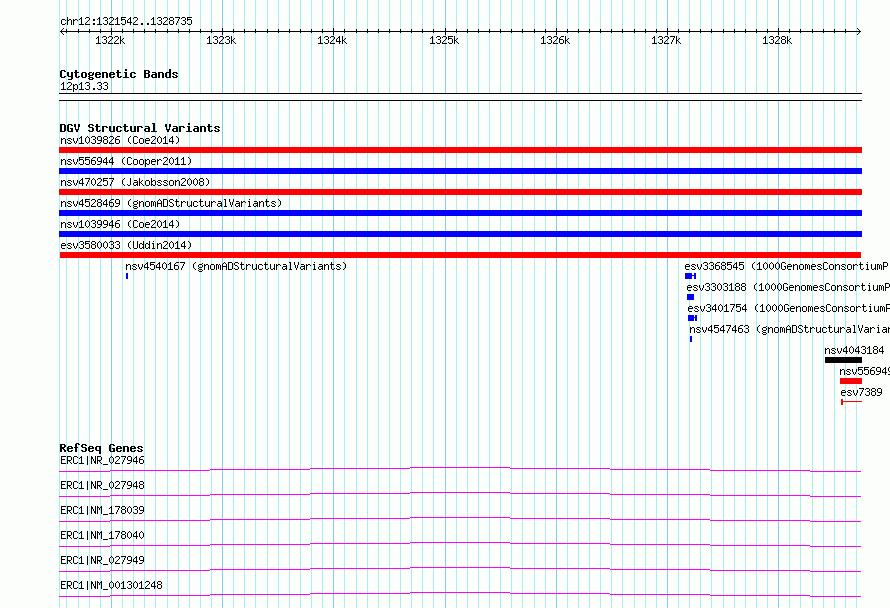Select the blue bar for nsv1039946
Screen dimensions: 890x608
click(460, 234)
